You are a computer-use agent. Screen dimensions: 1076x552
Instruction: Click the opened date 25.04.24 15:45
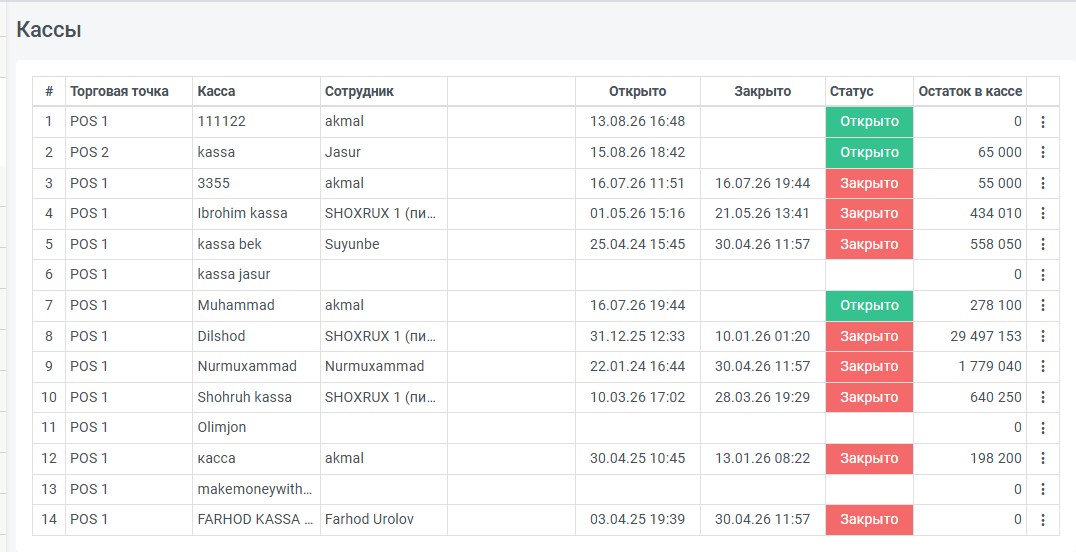638,244
